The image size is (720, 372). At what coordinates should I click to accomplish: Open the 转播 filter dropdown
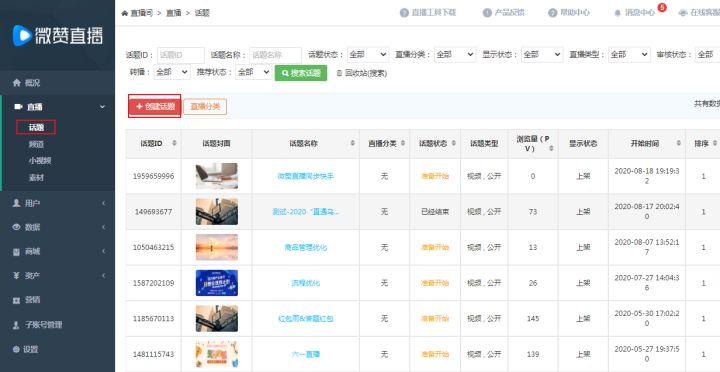[x=172, y=72]
